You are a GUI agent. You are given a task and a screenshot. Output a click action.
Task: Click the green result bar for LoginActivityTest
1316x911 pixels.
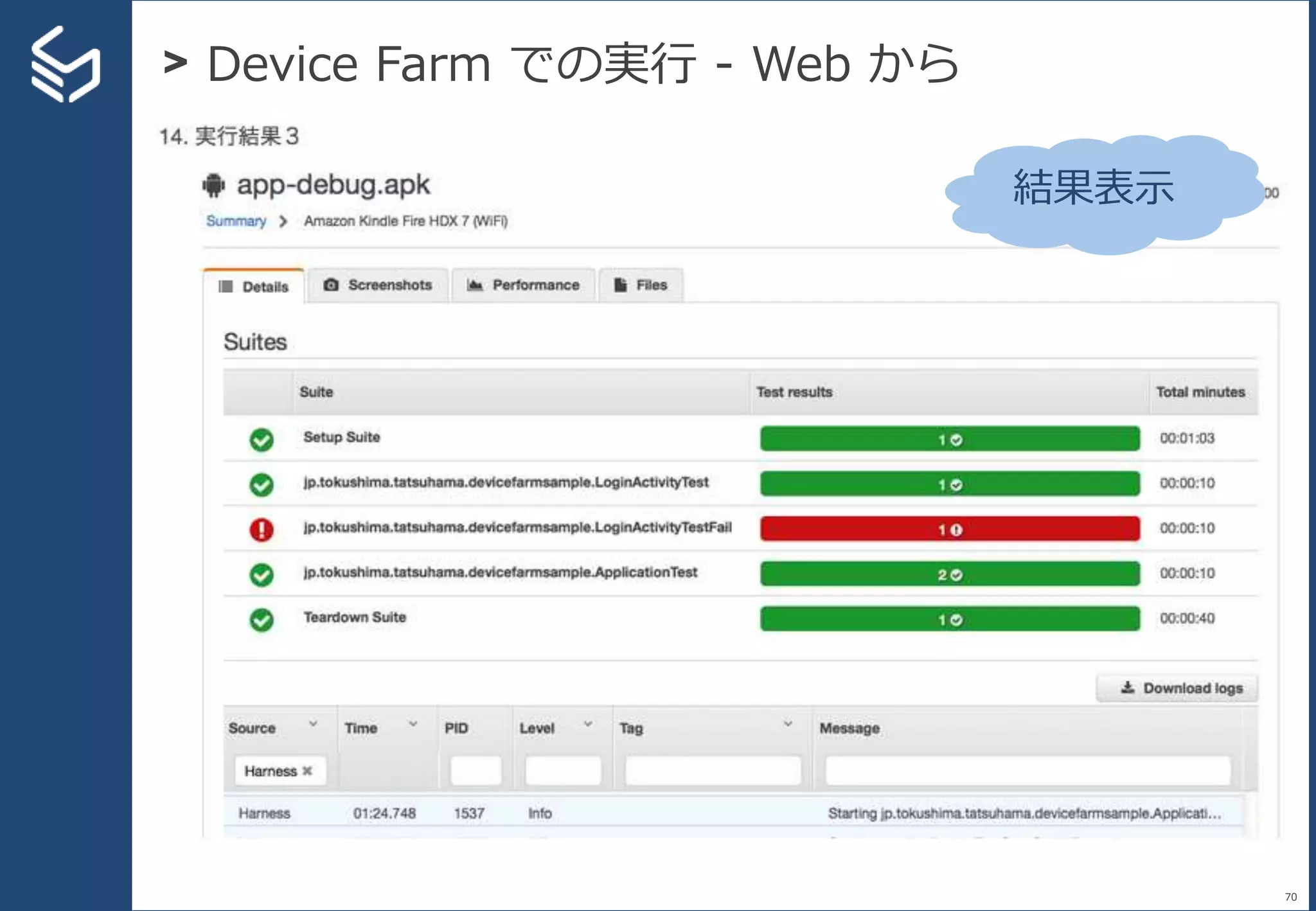950,484
